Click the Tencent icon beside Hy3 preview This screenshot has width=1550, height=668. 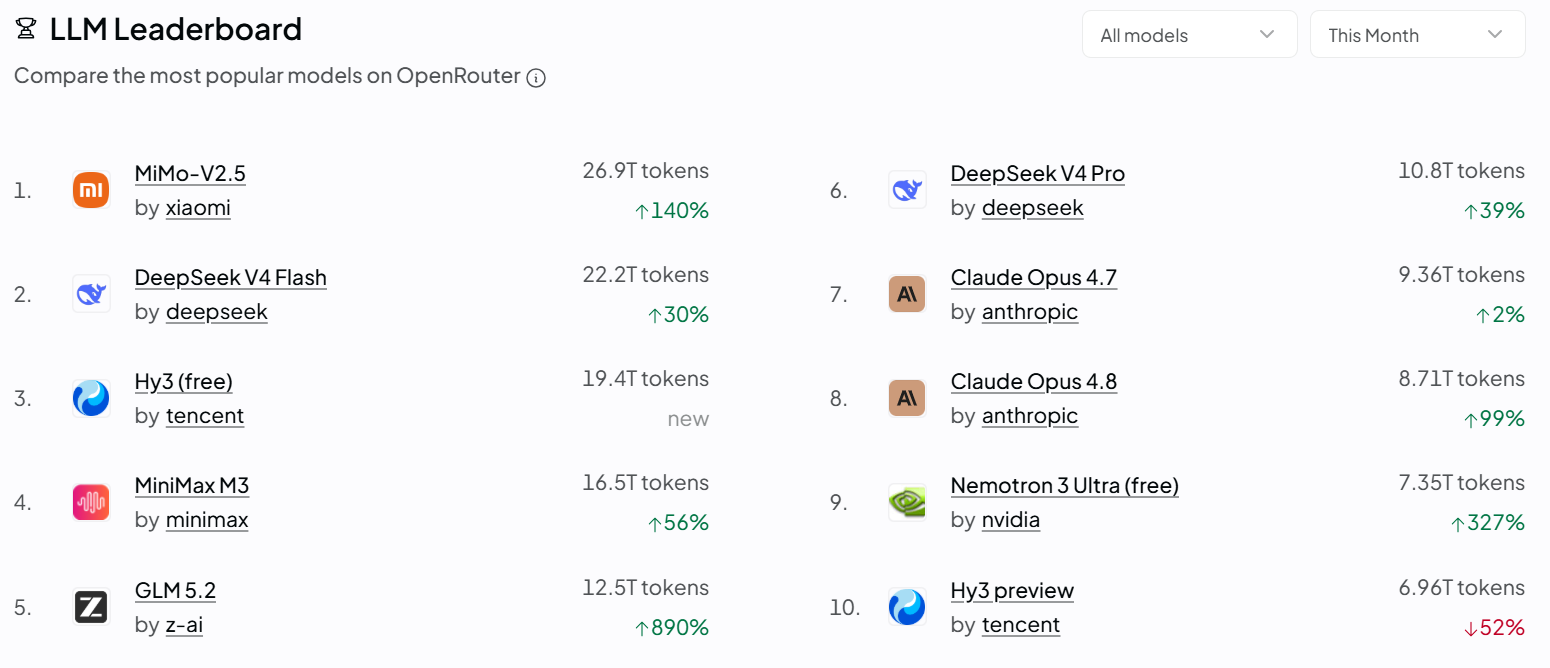[x=907, y=607]
